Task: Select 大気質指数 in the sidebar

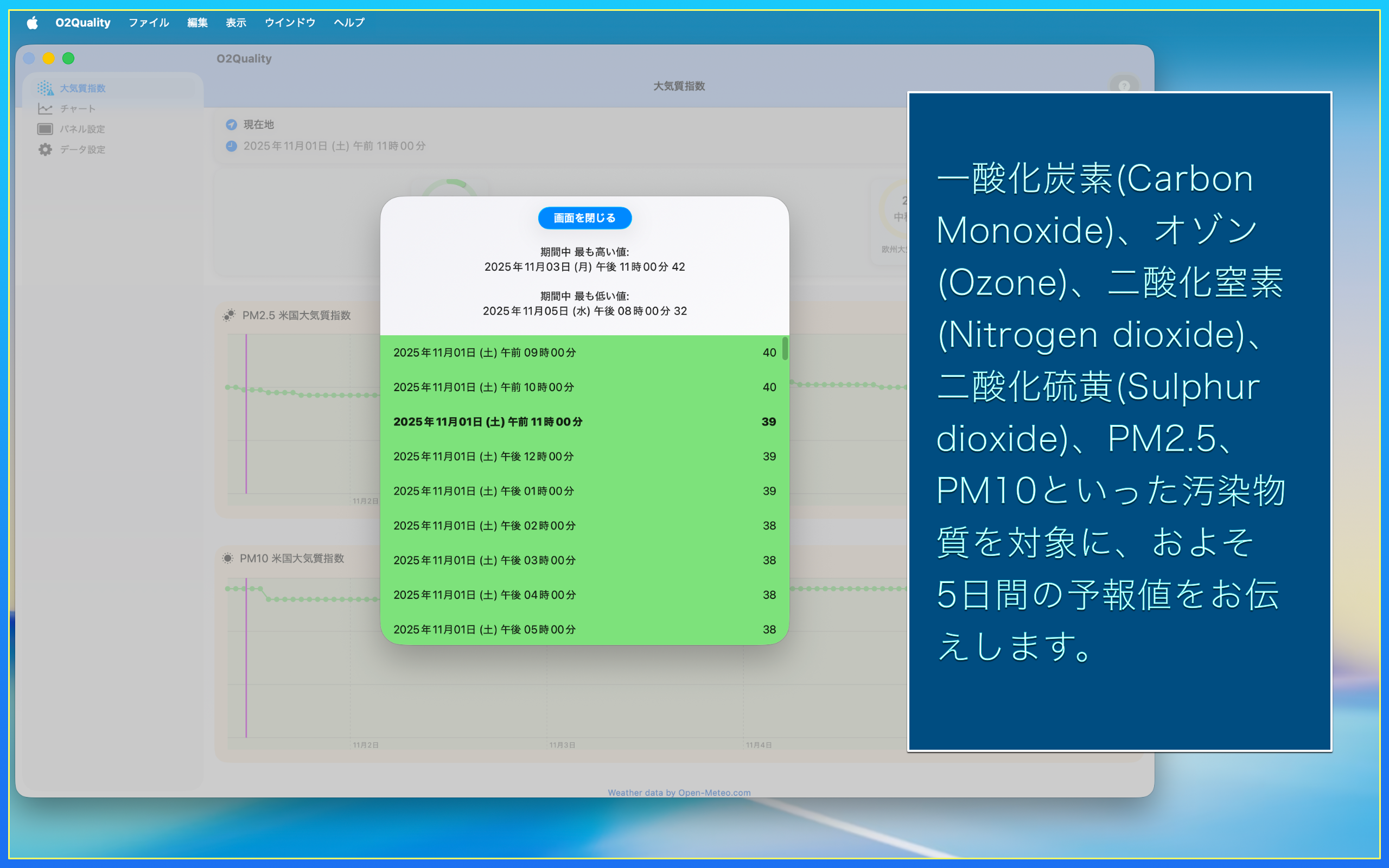Action: click(x=82, y=88)
